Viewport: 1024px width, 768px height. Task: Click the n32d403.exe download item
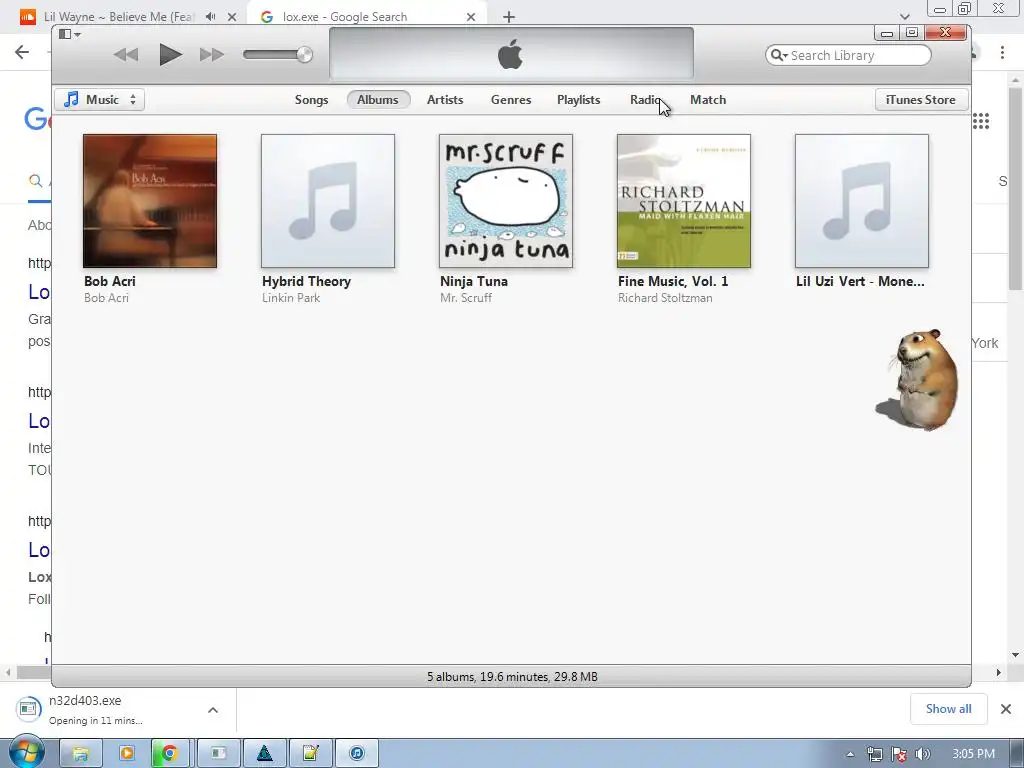(x=98, y=709)
